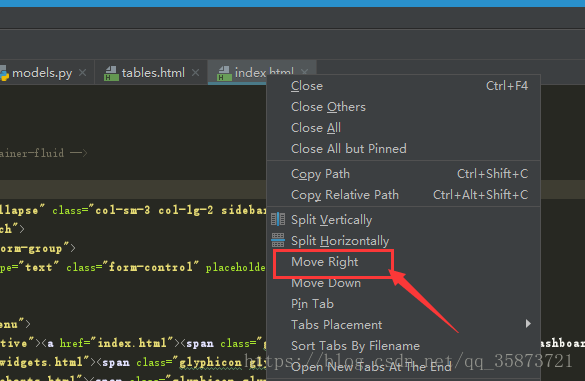Click the Split Horizontally icon
Viewport: 585px width, 381px height.
pyautogui.click(x=278, y=240)
